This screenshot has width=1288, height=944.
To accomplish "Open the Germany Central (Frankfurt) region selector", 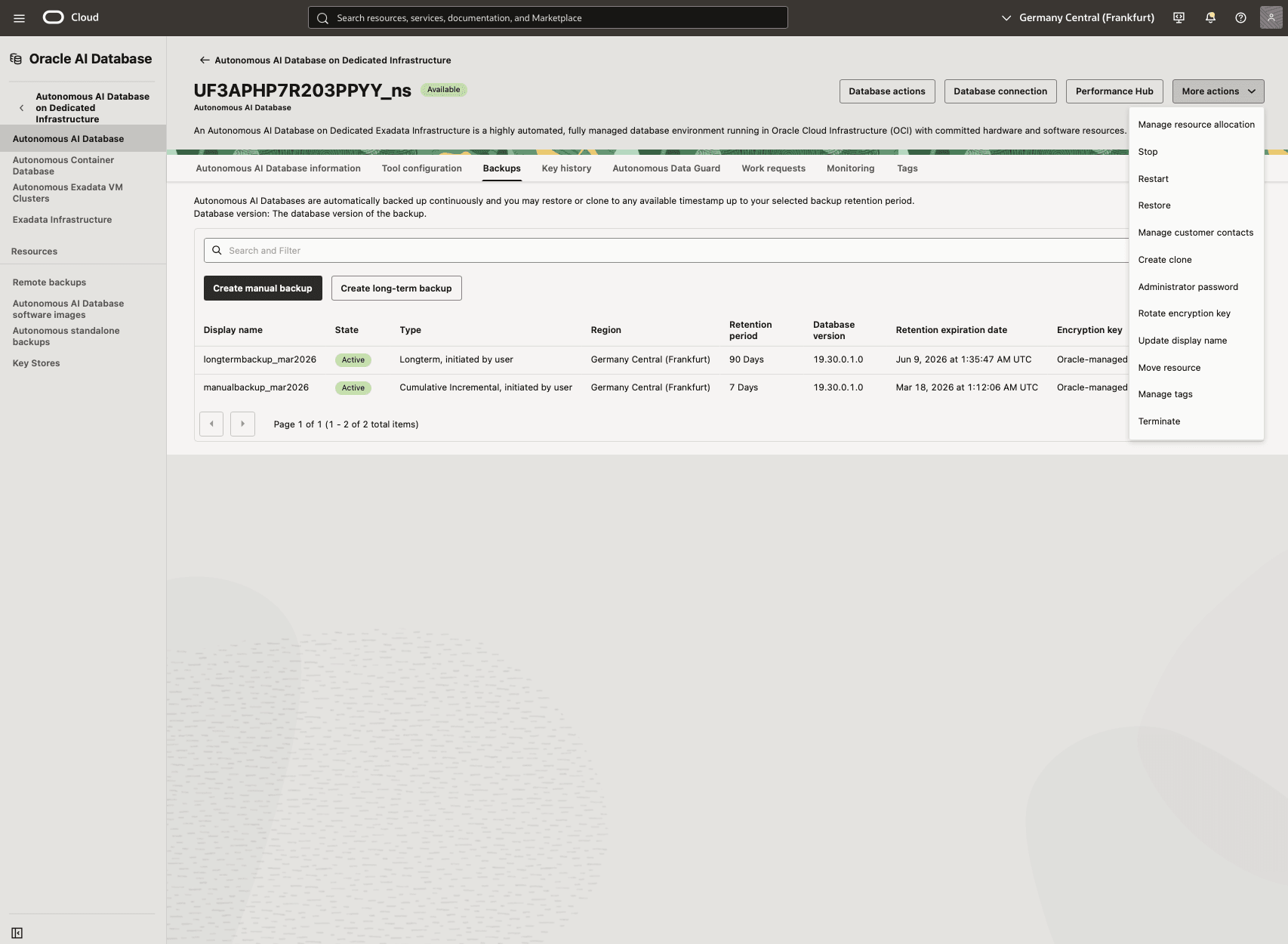I will pos(1077,18).
